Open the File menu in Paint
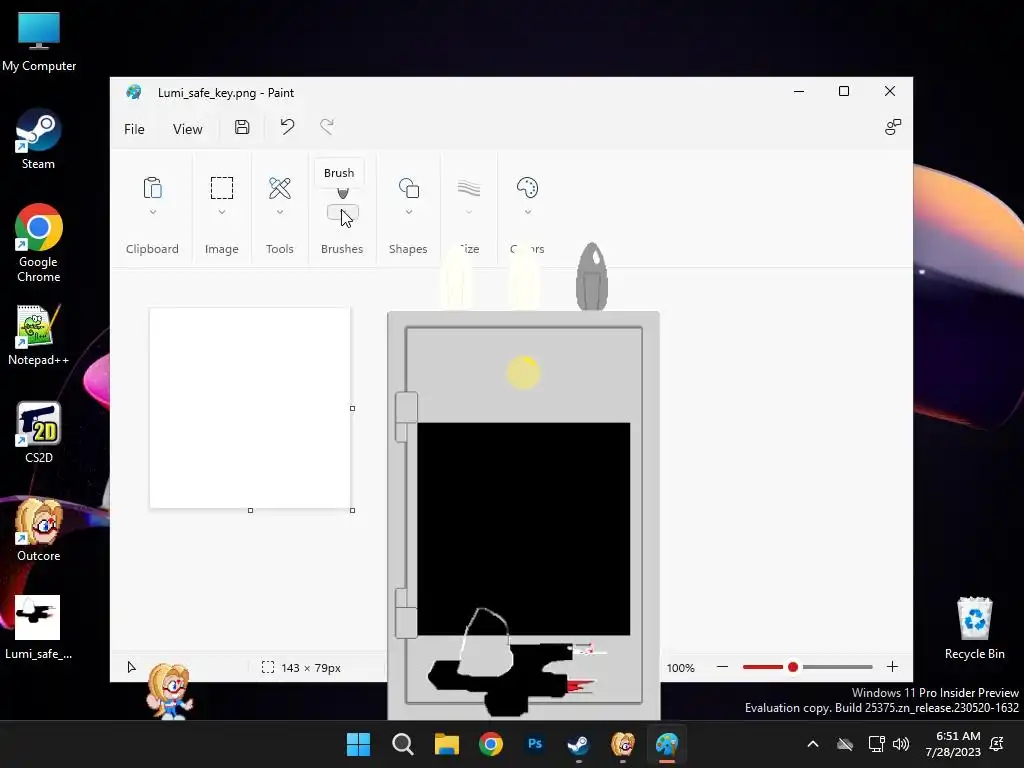Screen dimensions: 1024x768 (x=134, y=129)
